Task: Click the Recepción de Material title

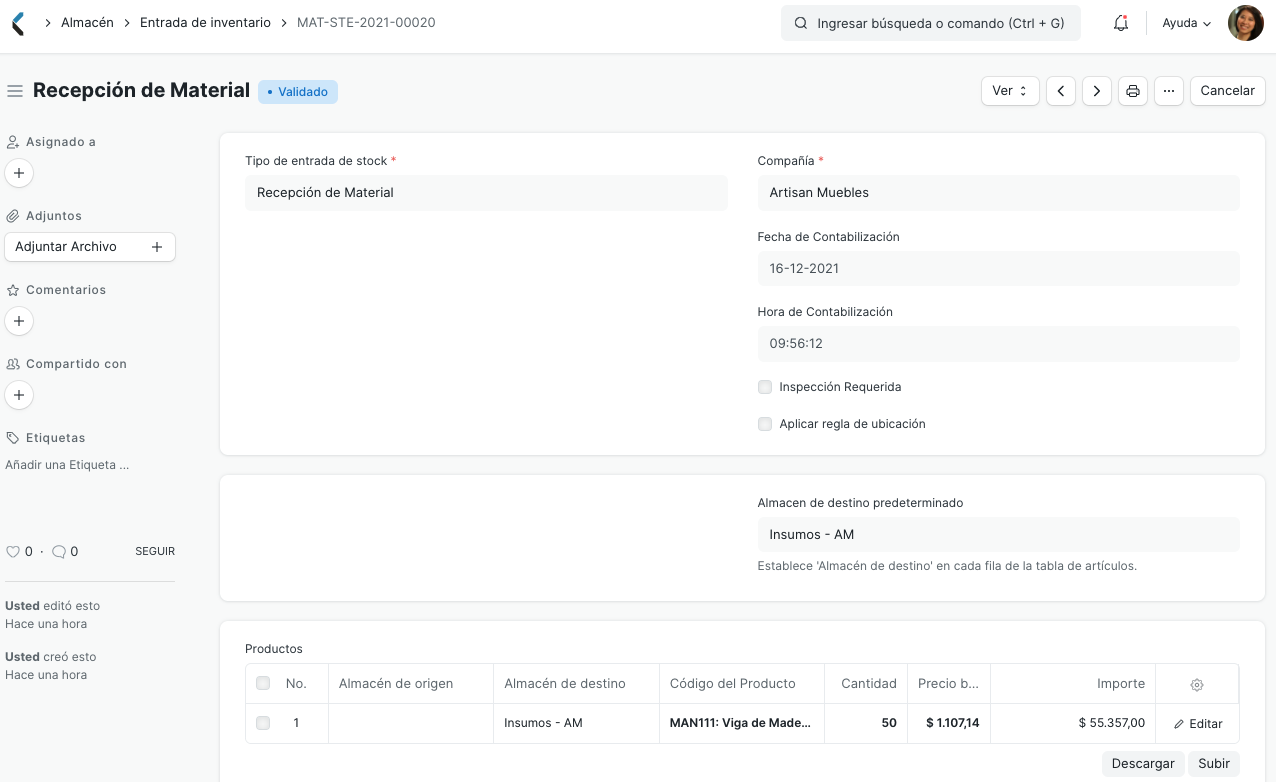Action: click(141, 90)
